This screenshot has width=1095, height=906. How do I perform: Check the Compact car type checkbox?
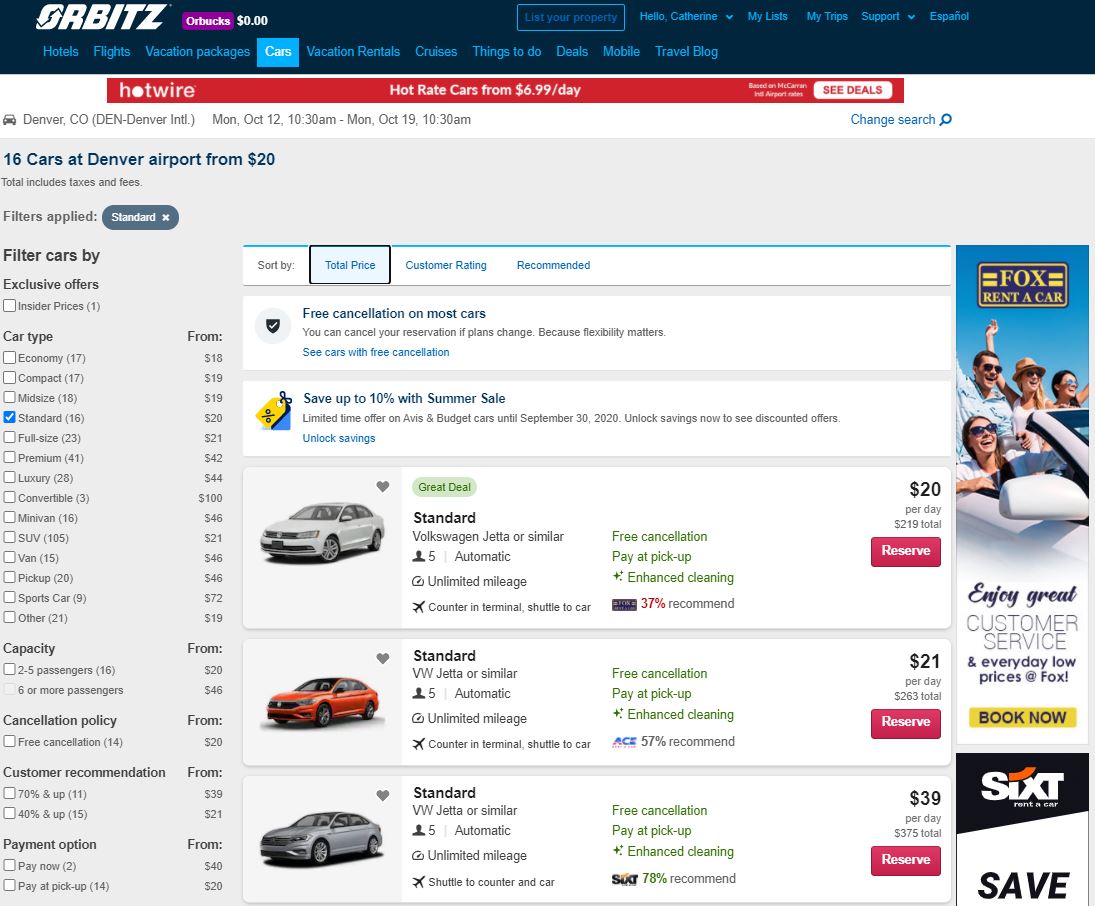[x=10, y=377]
